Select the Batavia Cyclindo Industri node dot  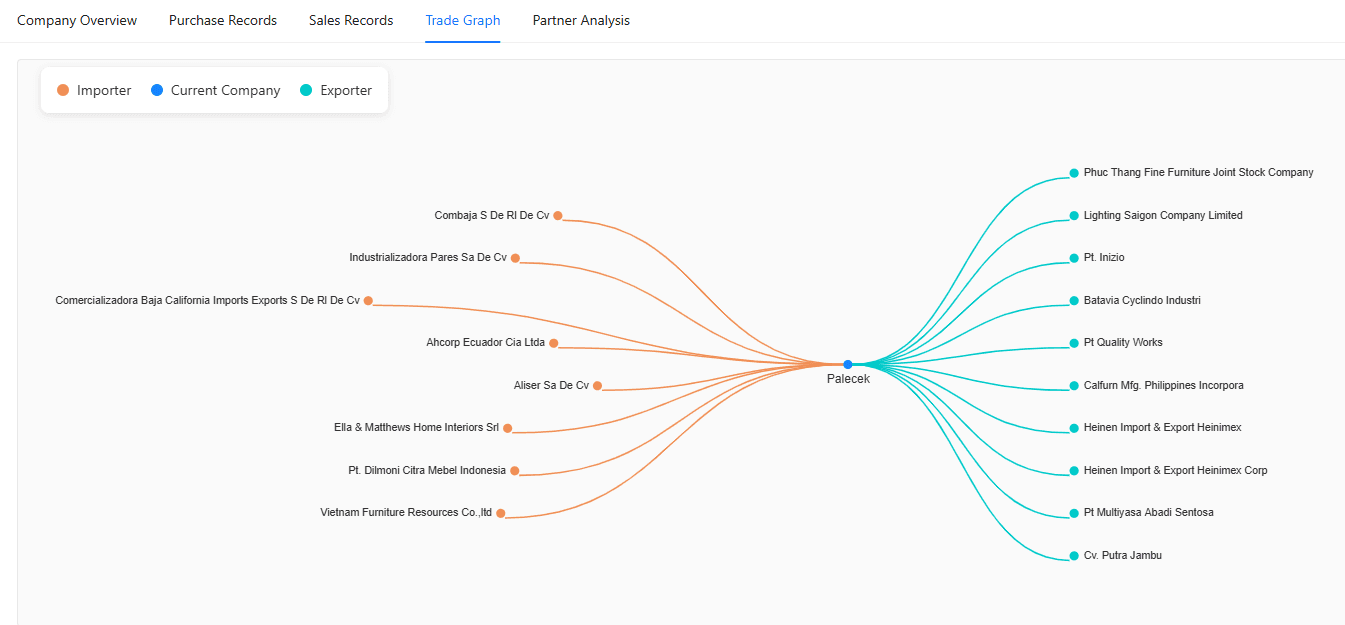tap(1074, 301)
